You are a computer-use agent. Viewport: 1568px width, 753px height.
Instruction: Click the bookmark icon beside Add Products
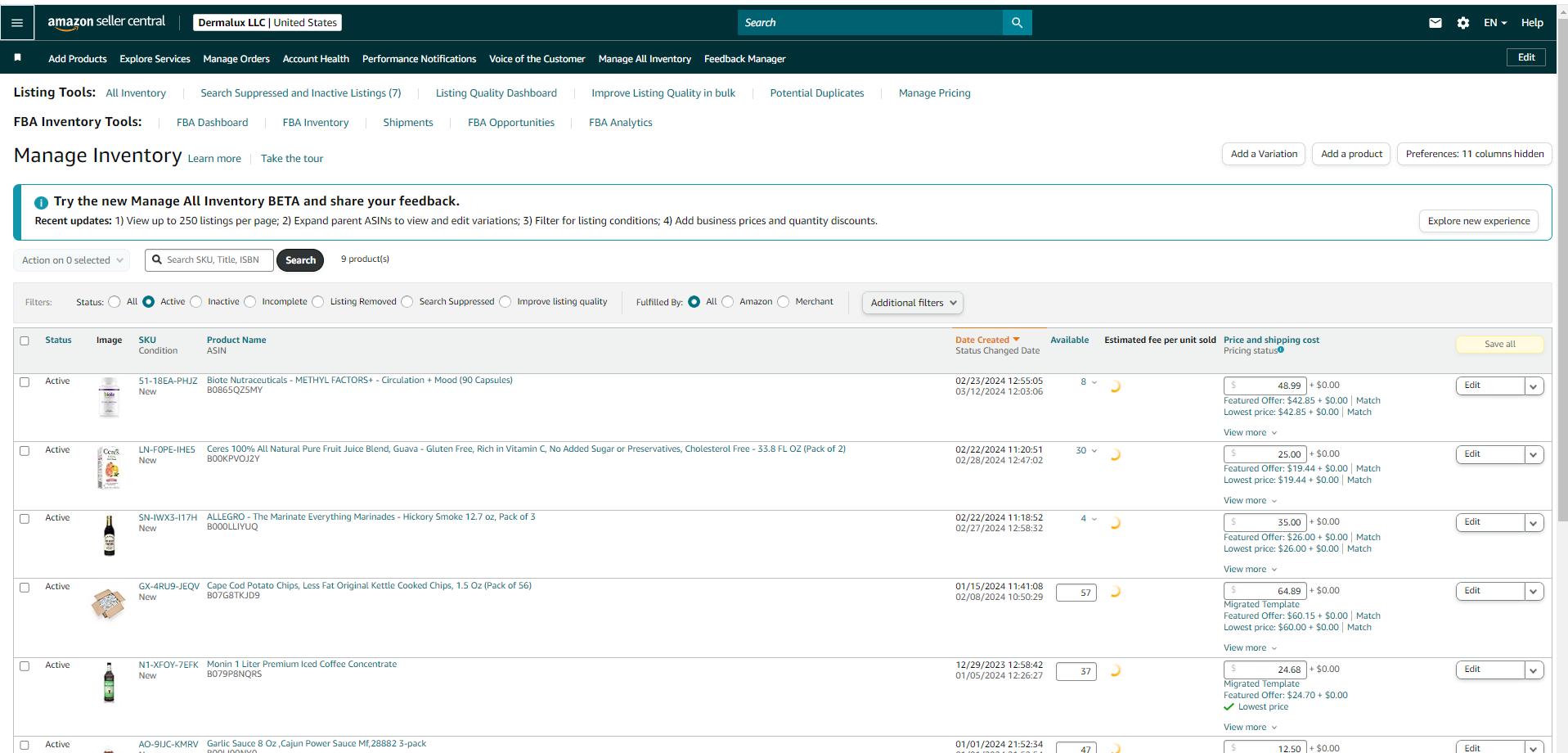tap(17, 58)
